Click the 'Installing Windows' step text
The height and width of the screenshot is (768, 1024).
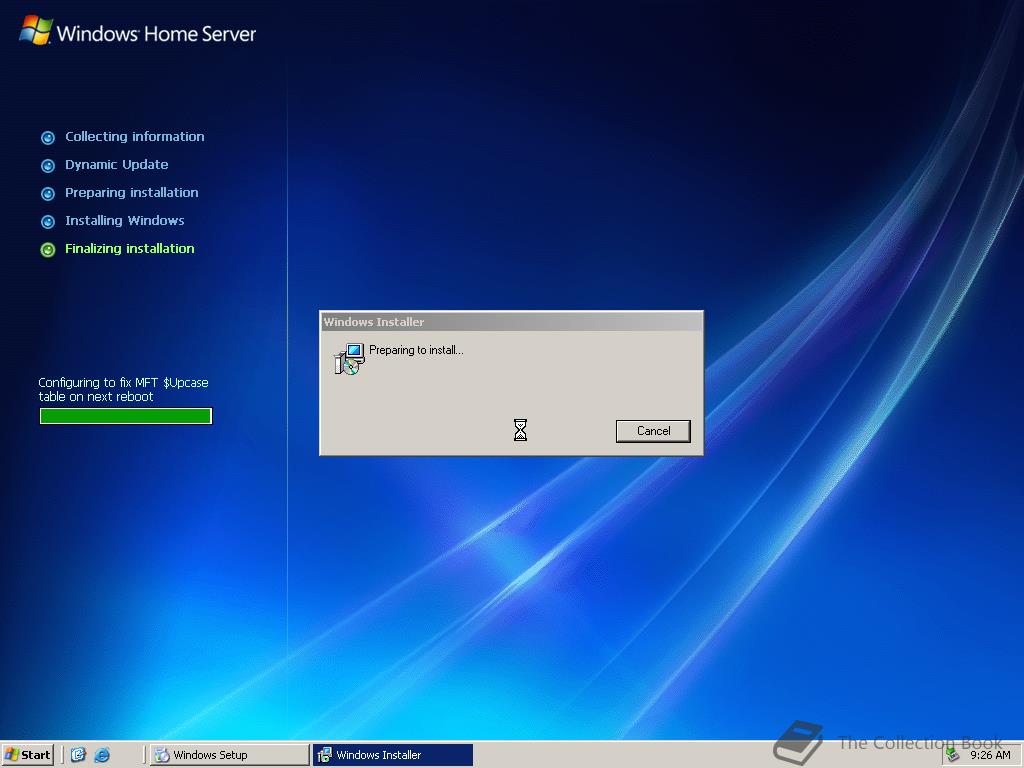pos(124,221)
